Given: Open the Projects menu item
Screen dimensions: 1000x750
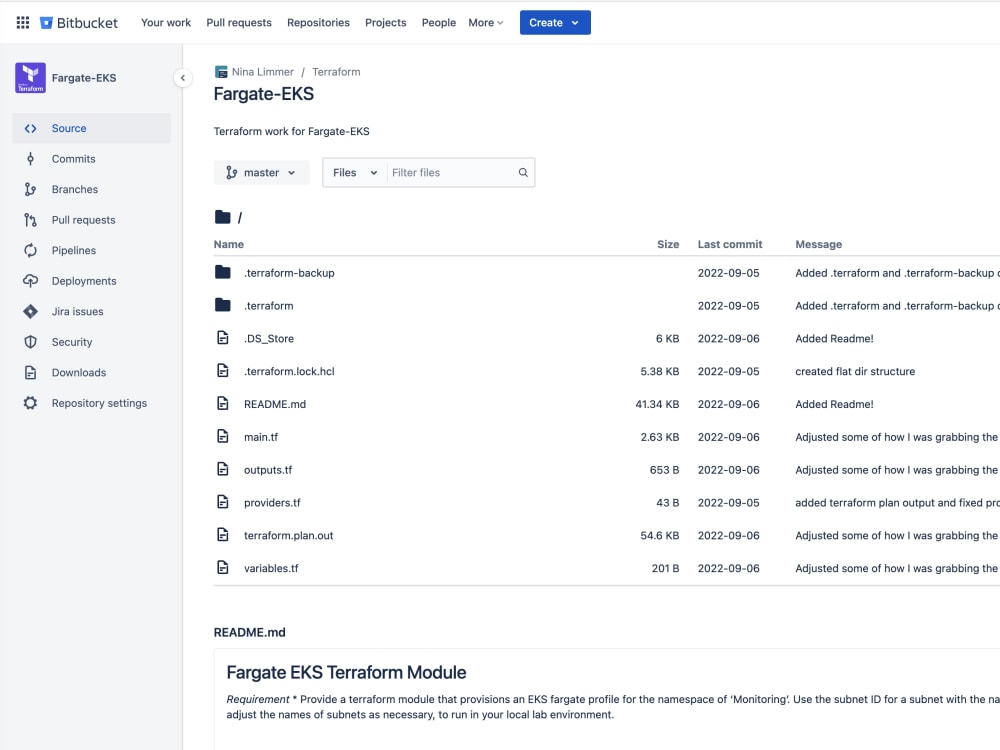Looking at the screenshot, I should coord(385,22).
